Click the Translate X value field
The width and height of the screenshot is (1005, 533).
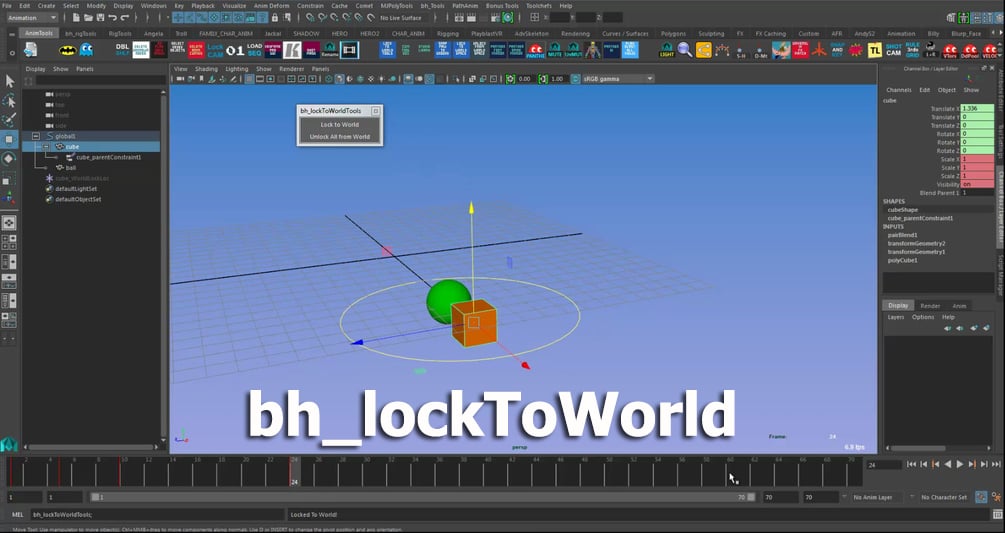click(x=977, y=109)
